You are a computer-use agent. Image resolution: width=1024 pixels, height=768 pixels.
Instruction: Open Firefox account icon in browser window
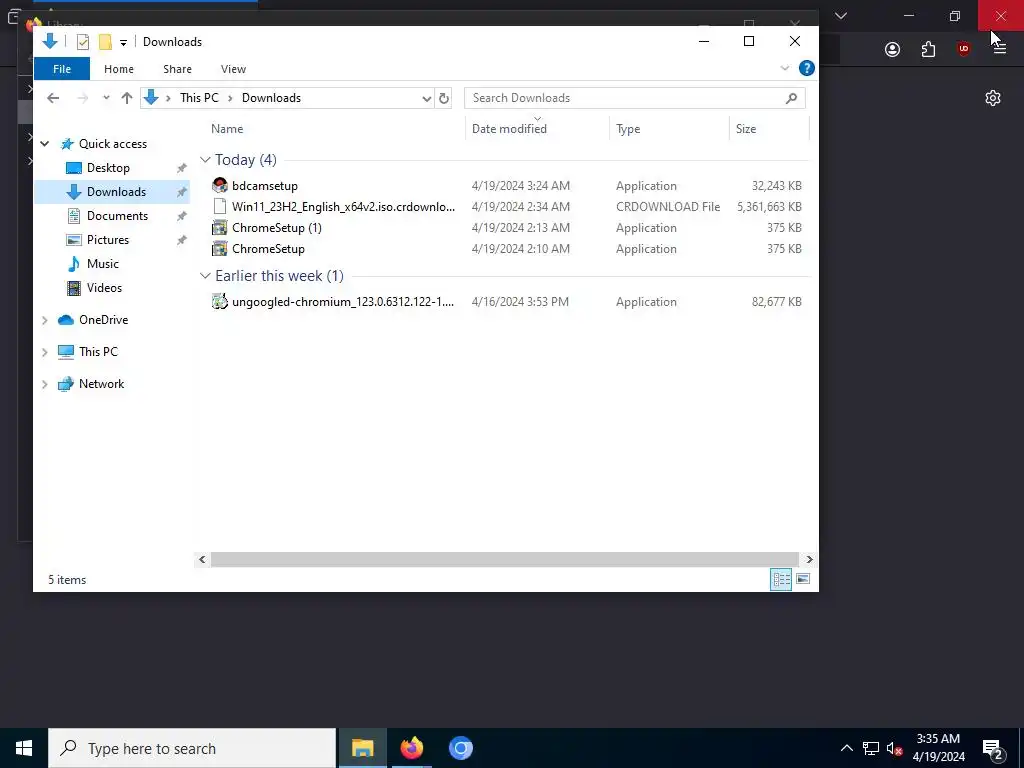pyautogui.click(x=892, y=50)
